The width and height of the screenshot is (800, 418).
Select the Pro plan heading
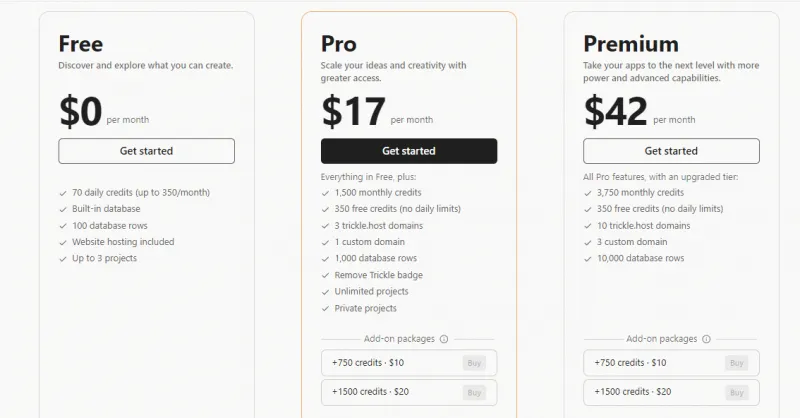point(339,44)
